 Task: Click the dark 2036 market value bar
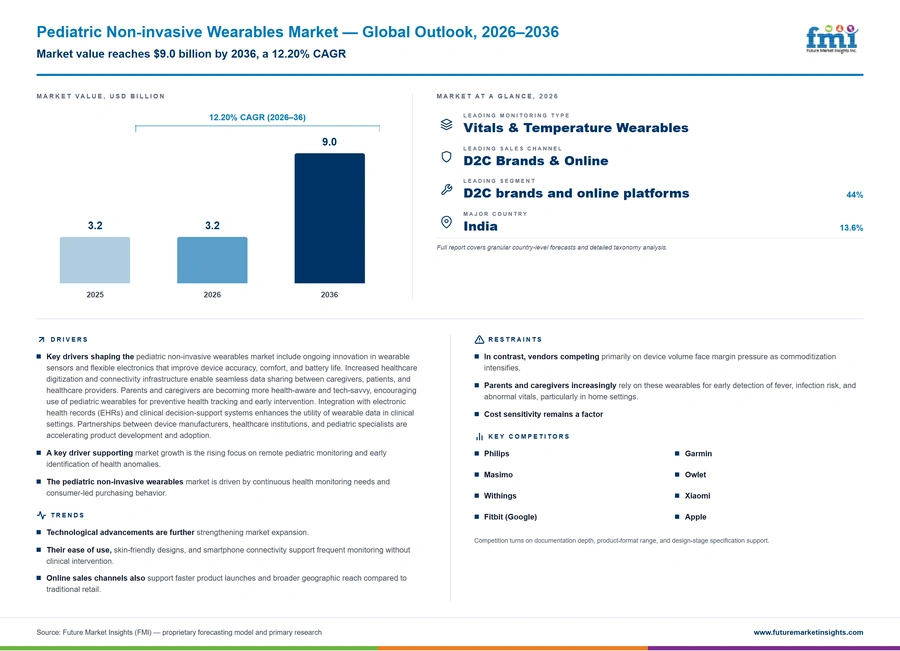pyautogui.click(x=329, y=218)
